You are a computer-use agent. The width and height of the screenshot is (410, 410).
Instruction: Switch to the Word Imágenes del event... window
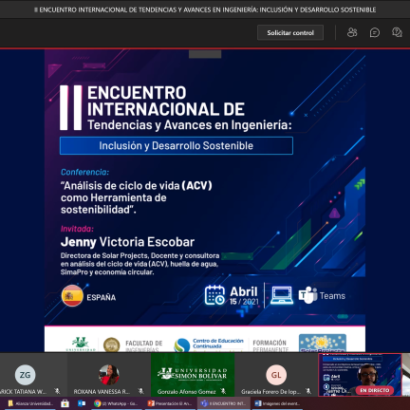click(277, 403)
